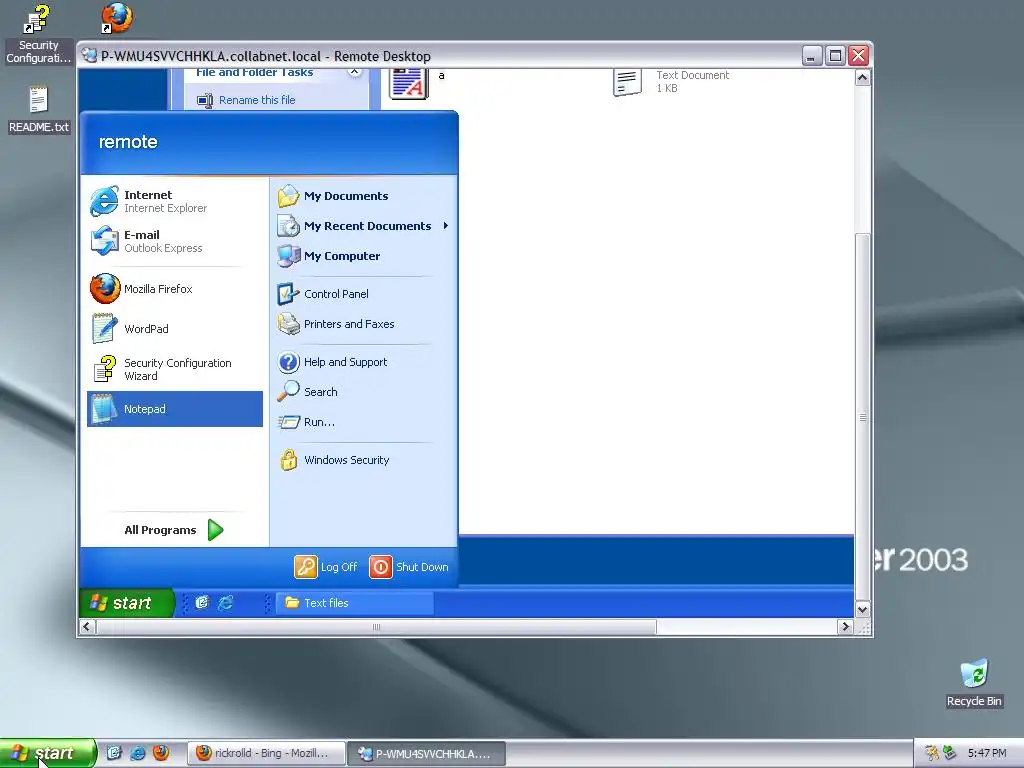Click the Remote Desktop scroll down arrow
This screenshot has height=768, width=1024.
[862, 609]
